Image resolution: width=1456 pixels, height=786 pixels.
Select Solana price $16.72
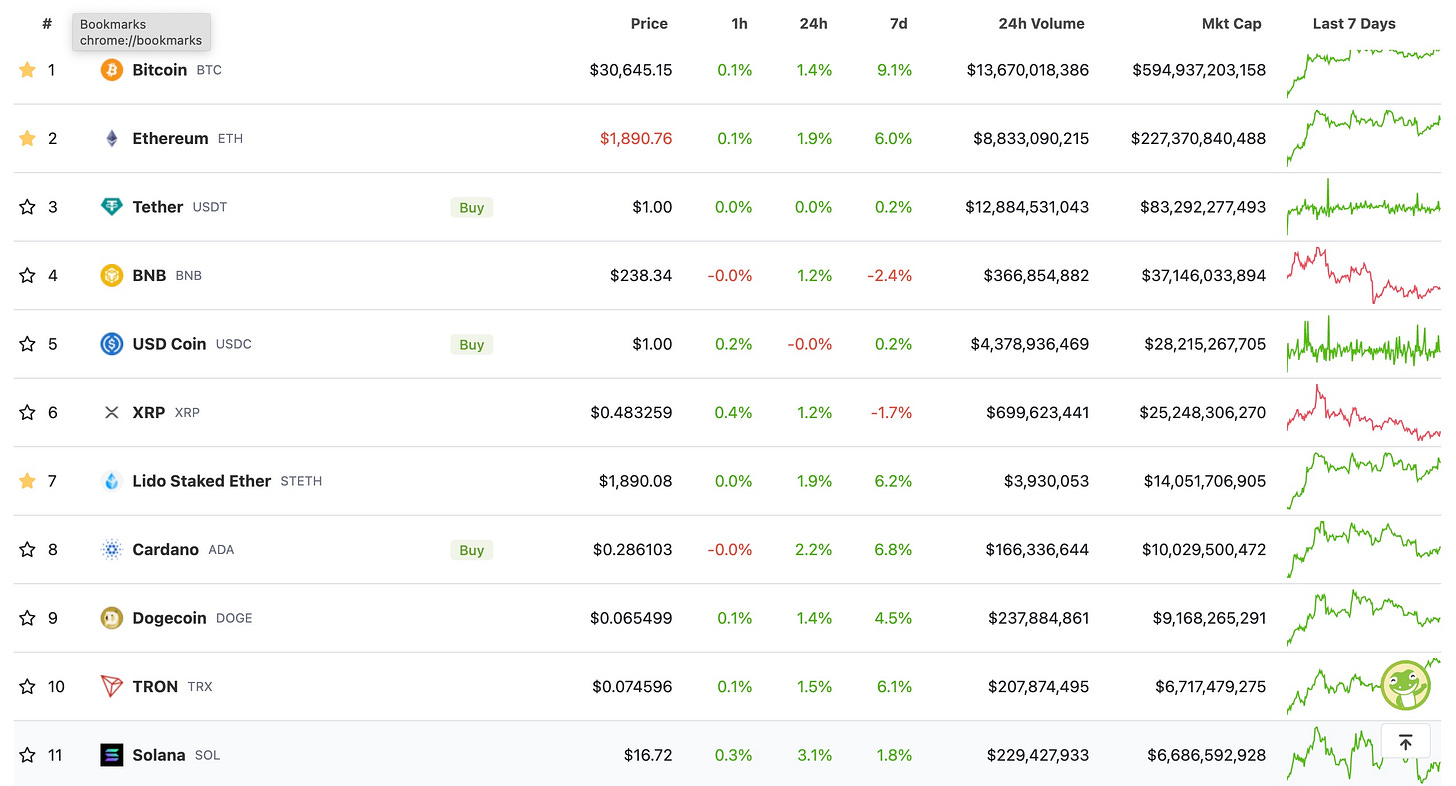648,755
